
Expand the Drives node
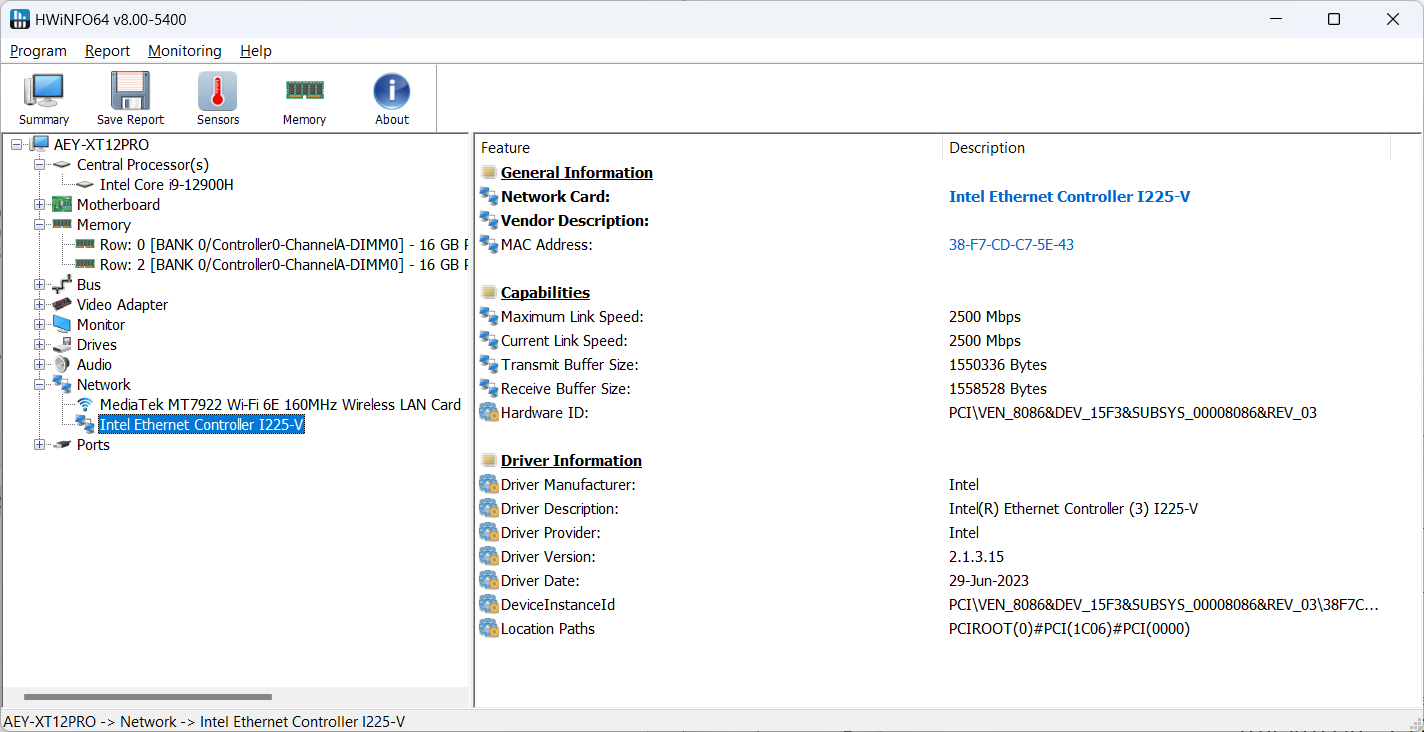pos(39,345)
